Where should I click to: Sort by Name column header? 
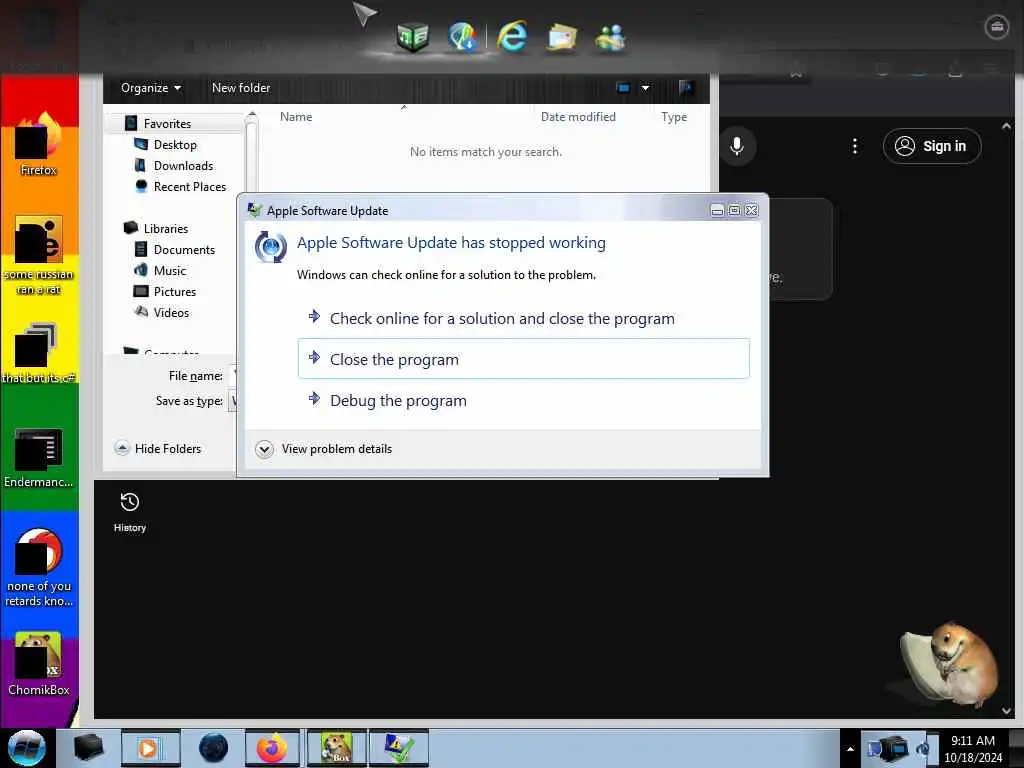pos(296,117)
